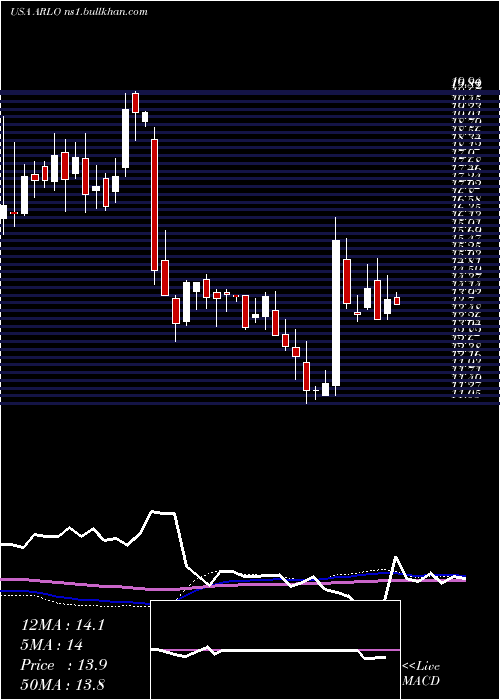Viewport: 500px width, 700px height.
Task: Click the last small red candle at the right
Action: point(397,300)
